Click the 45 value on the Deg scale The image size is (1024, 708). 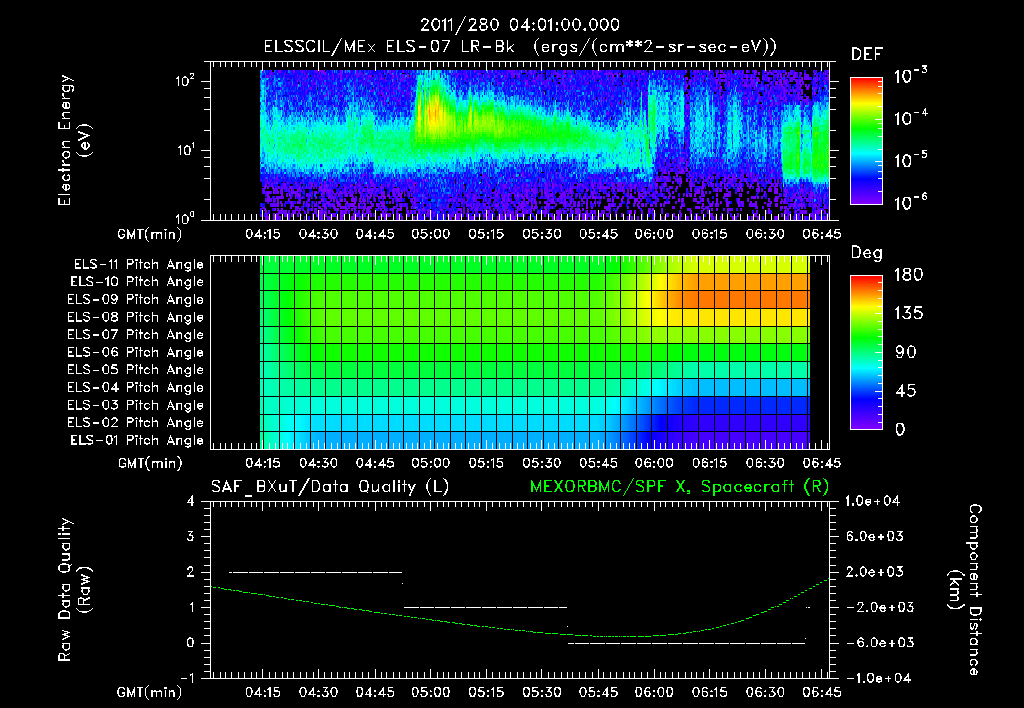(x=906, y=391)
